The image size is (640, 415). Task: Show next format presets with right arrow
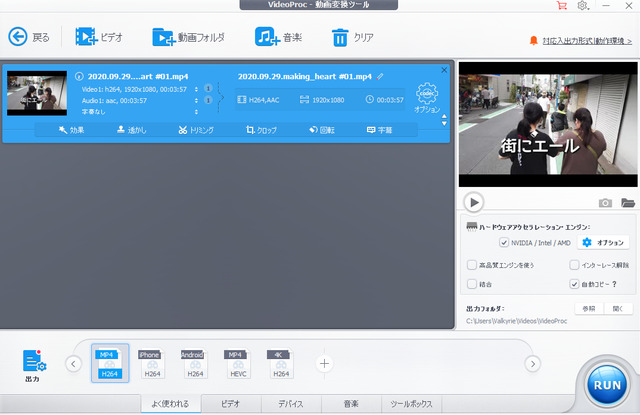[x=533, y=363]
